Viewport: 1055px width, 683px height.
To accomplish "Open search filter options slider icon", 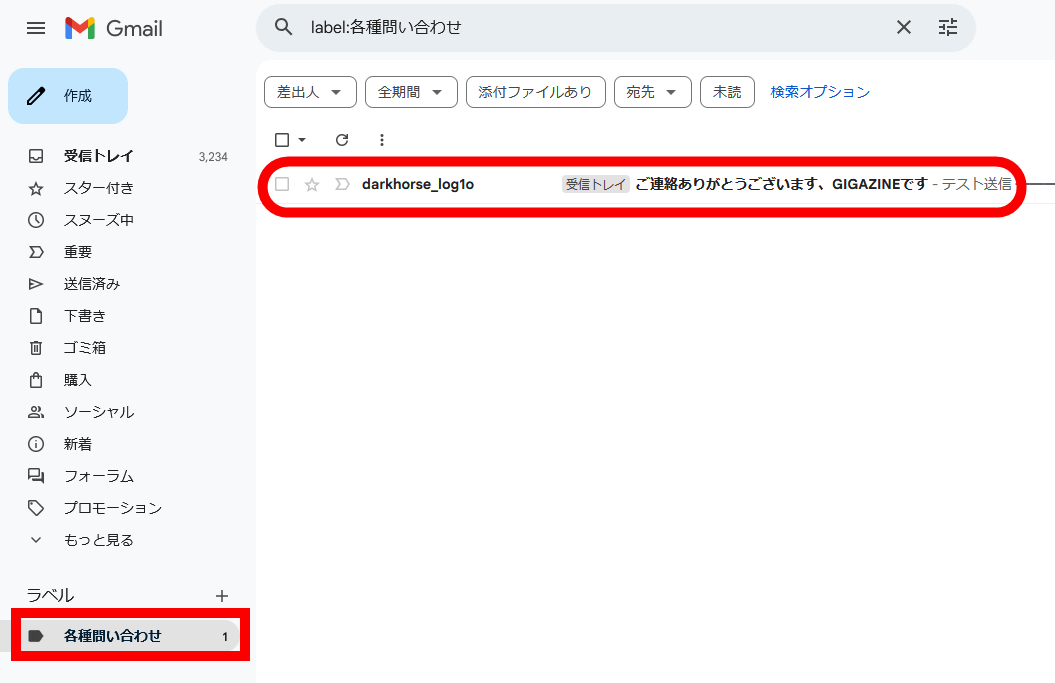I will pyautogui.click(x=948, y=28).
